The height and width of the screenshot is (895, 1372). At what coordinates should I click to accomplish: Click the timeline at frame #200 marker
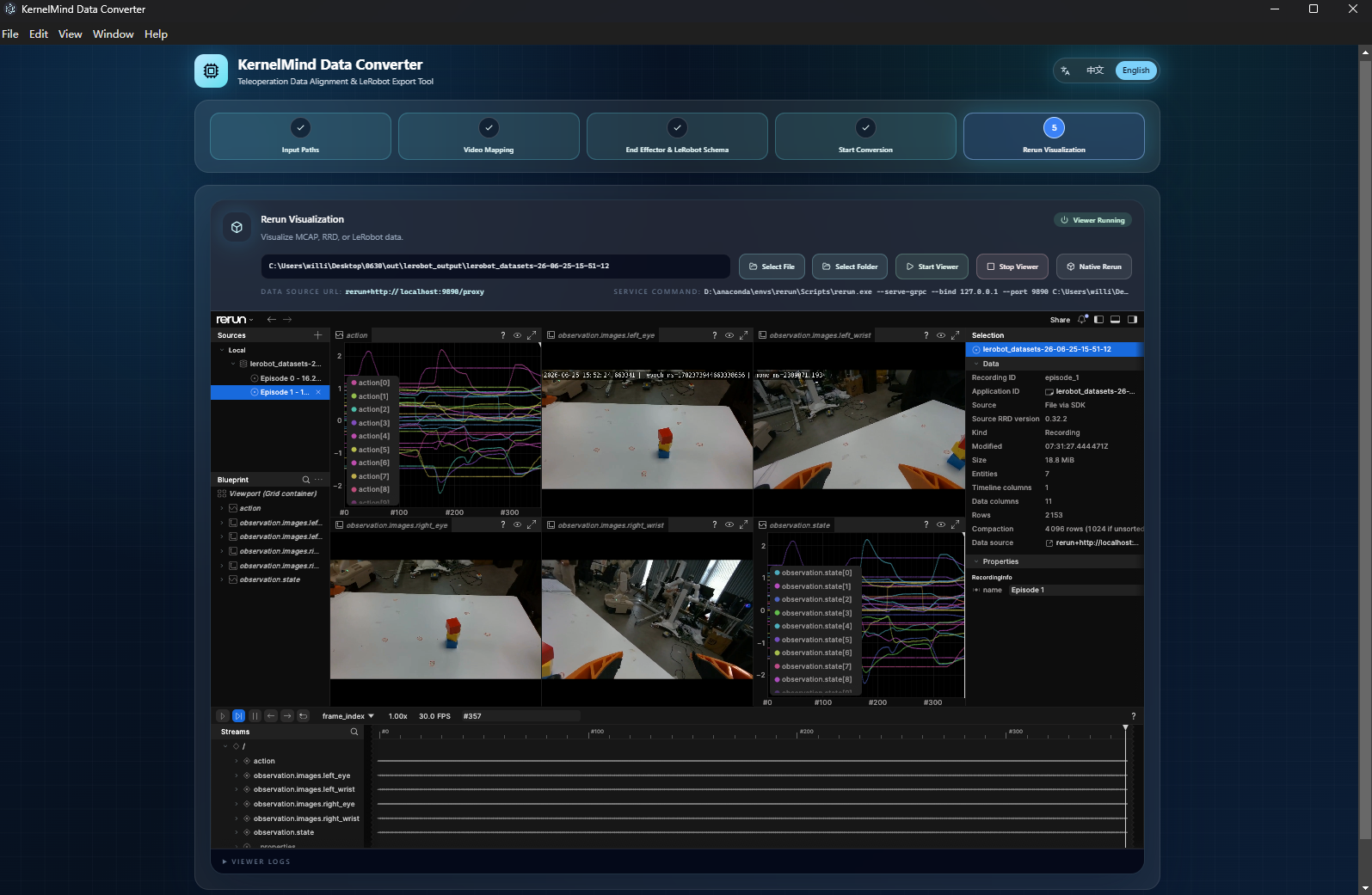[798, 733]
